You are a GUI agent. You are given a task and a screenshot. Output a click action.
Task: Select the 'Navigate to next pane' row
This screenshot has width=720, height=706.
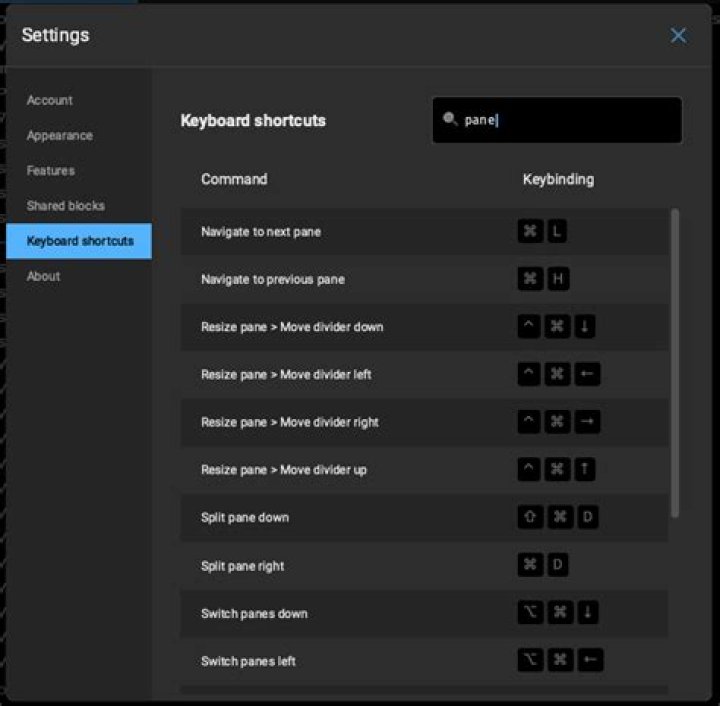[x=424, y=231]
